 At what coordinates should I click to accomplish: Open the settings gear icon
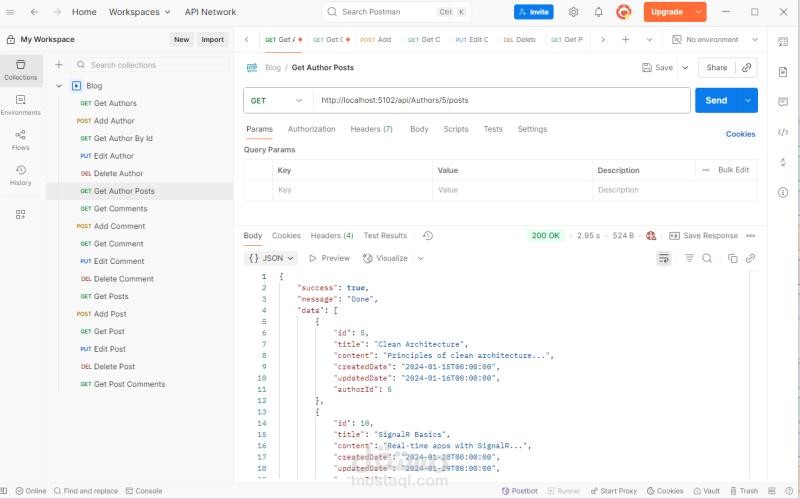(573, 12)
